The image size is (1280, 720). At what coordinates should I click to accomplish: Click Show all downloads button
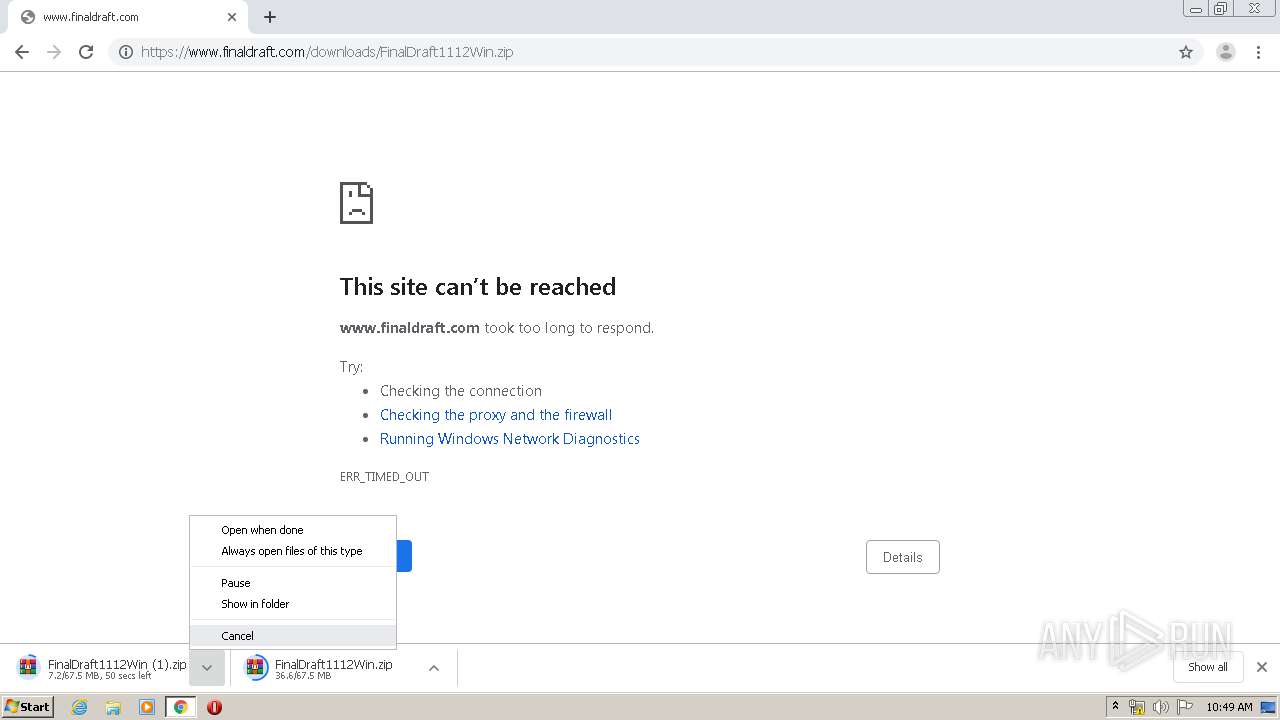coord(1208,667)
